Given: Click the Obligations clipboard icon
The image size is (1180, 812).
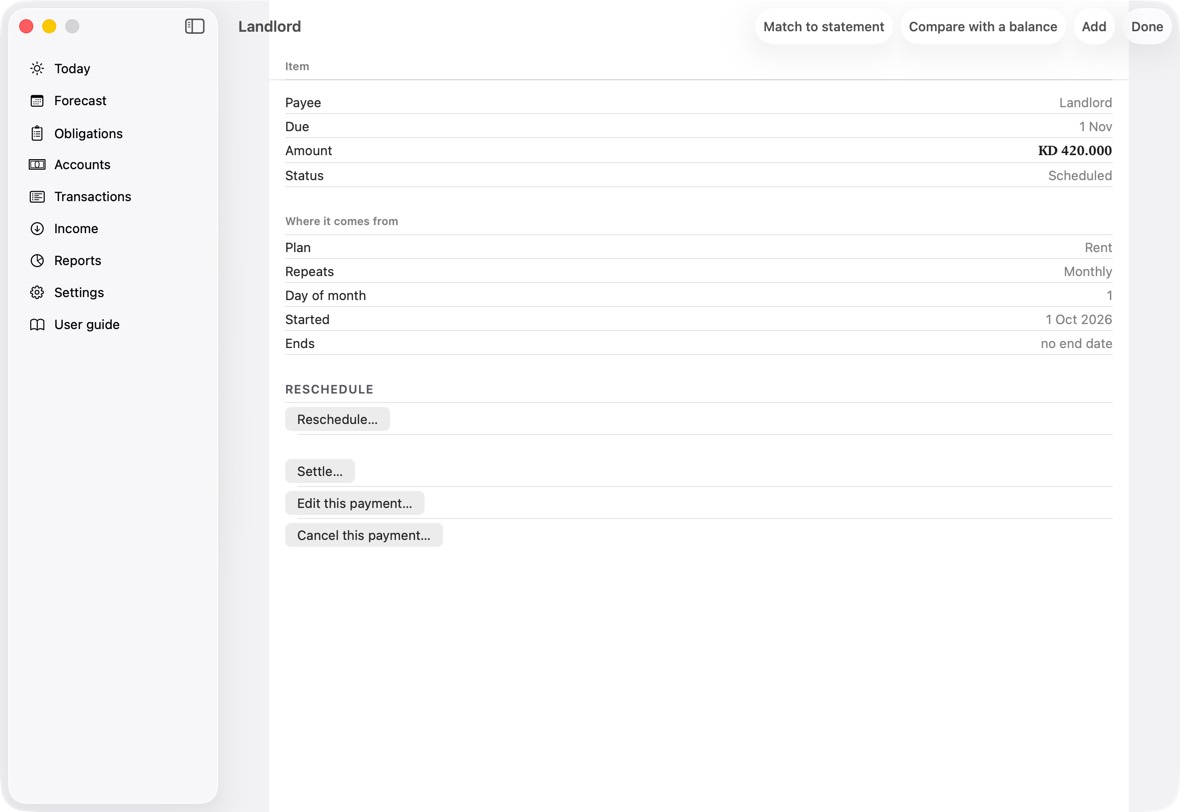Looking at the screenshot, I should coord(37,133).
